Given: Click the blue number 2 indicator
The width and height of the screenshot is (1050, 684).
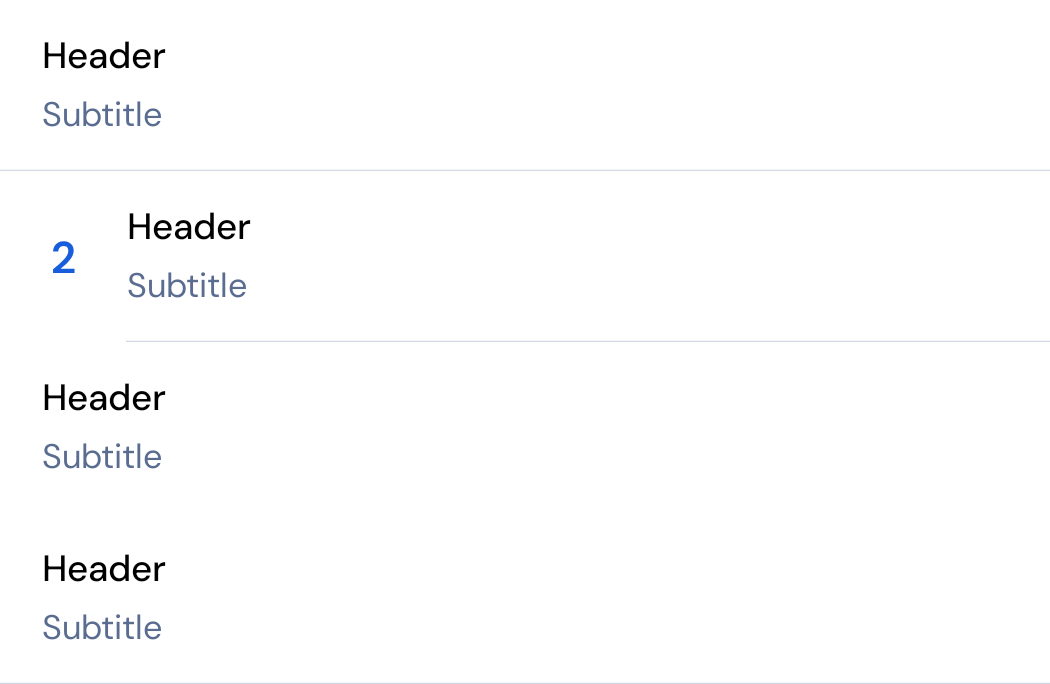Looking at the screenshot, I should tap(64, 258).
